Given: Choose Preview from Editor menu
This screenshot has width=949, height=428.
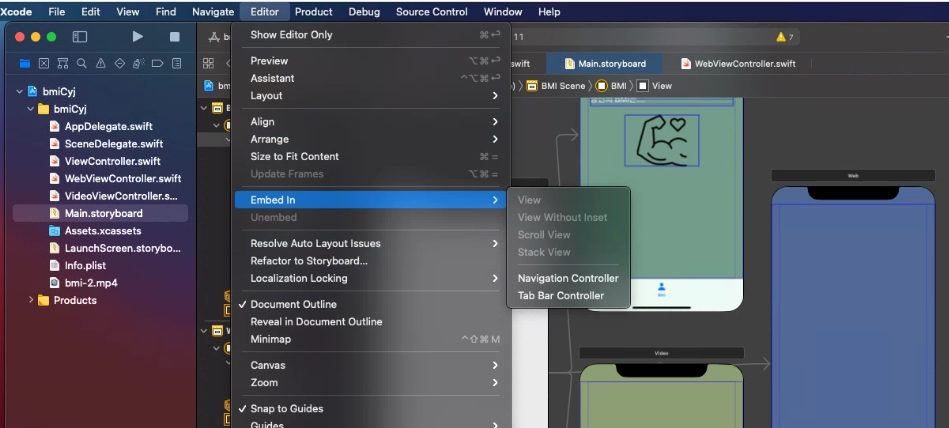Looking at the screenshot, I should (370, 61).
